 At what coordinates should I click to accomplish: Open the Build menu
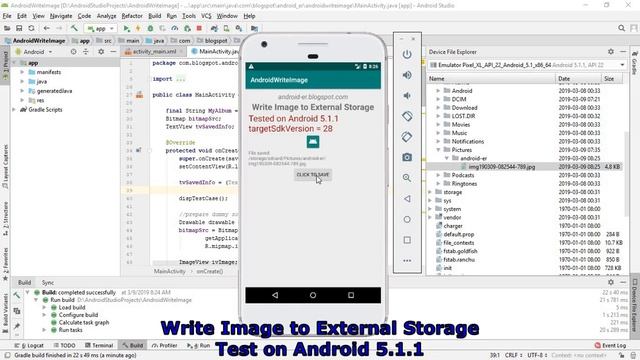pyautogui.click(x=154, y=16)
